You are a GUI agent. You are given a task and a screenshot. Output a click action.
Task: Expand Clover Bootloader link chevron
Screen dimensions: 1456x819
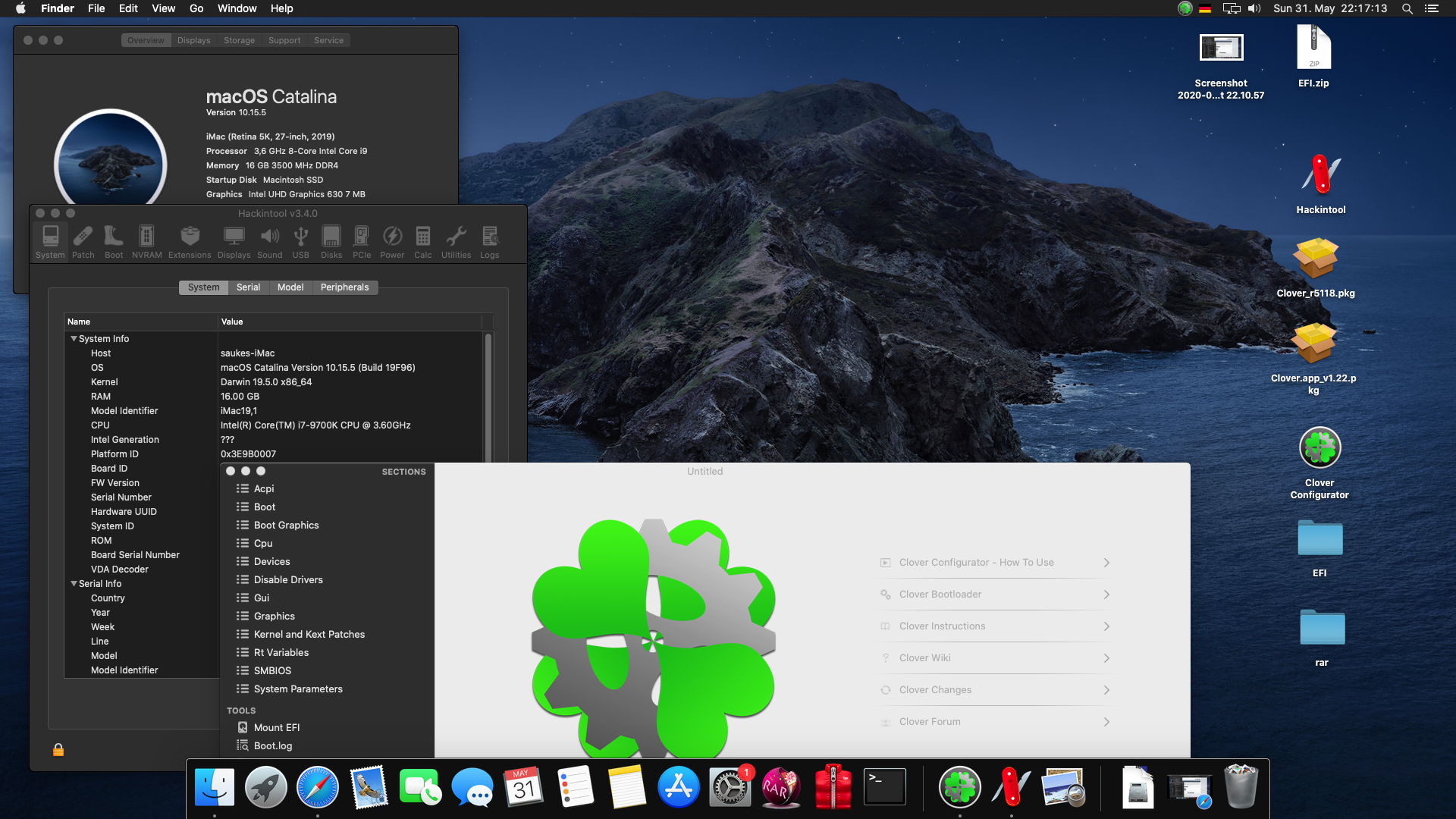coord(1106,595)
